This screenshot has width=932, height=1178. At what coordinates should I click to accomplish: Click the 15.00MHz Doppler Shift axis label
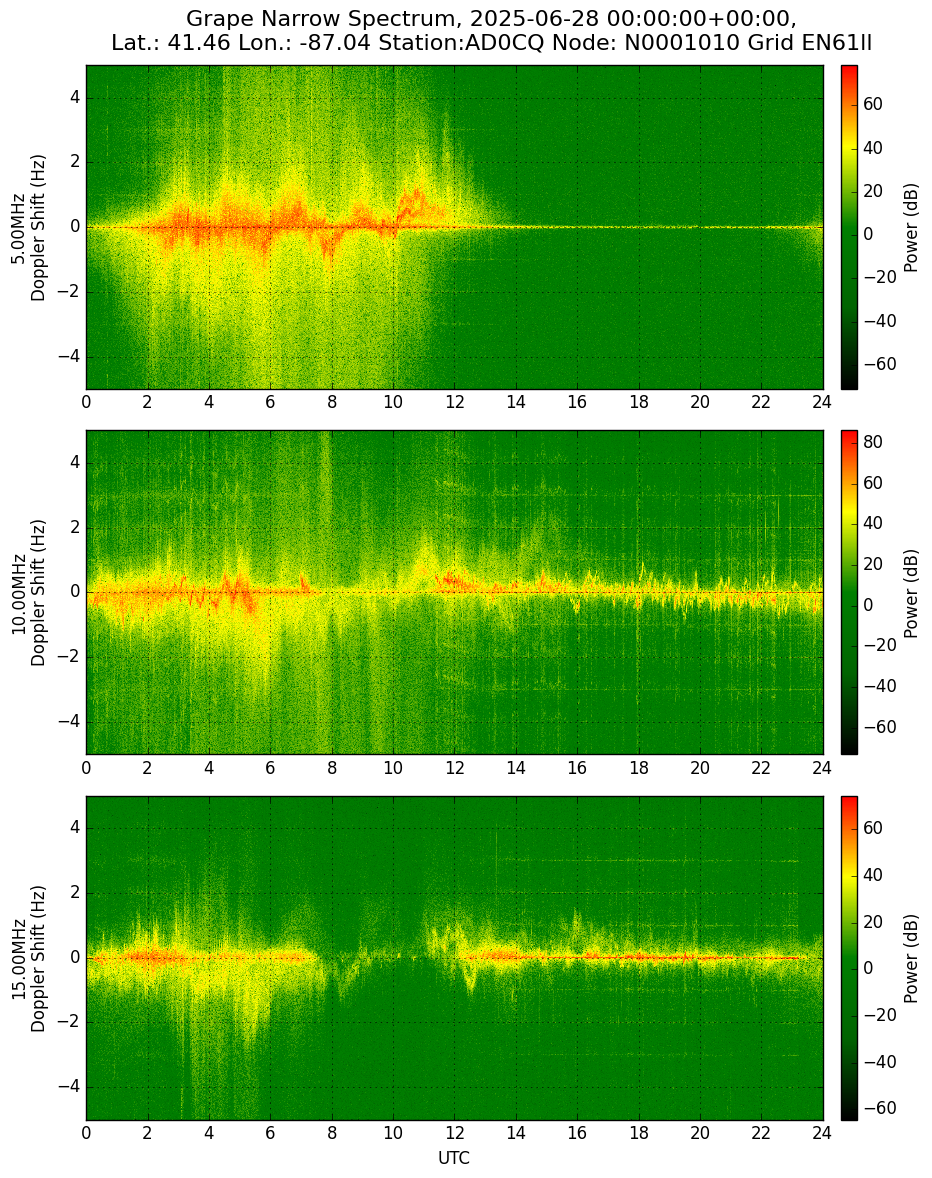click(28, 959)
